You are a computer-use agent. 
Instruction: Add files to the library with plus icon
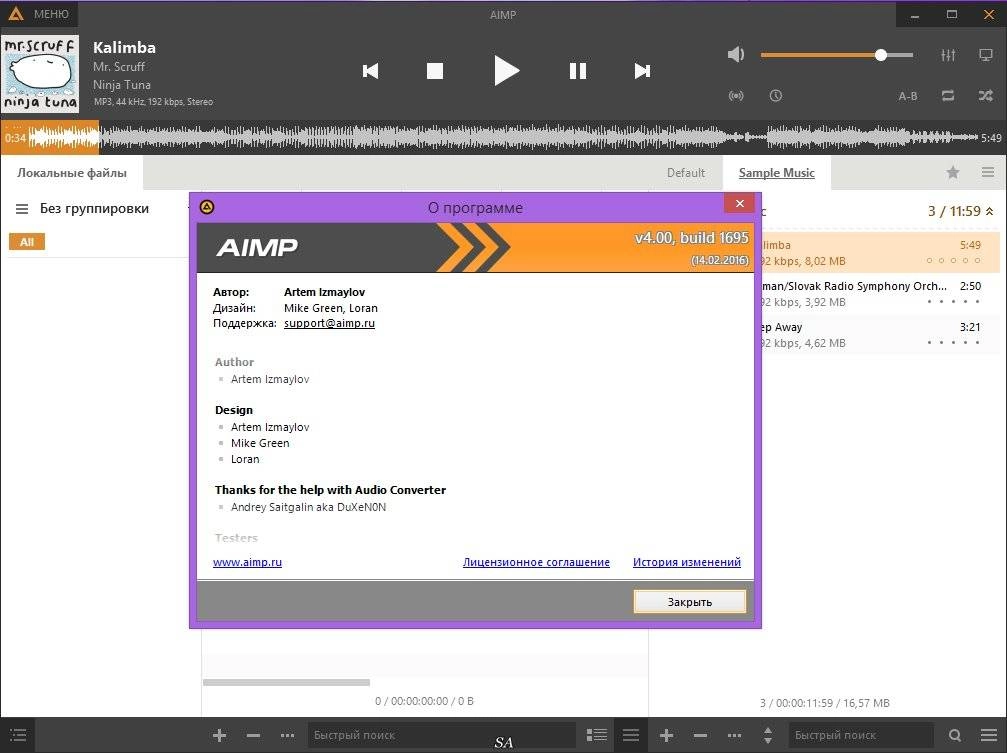click(220, 735)
